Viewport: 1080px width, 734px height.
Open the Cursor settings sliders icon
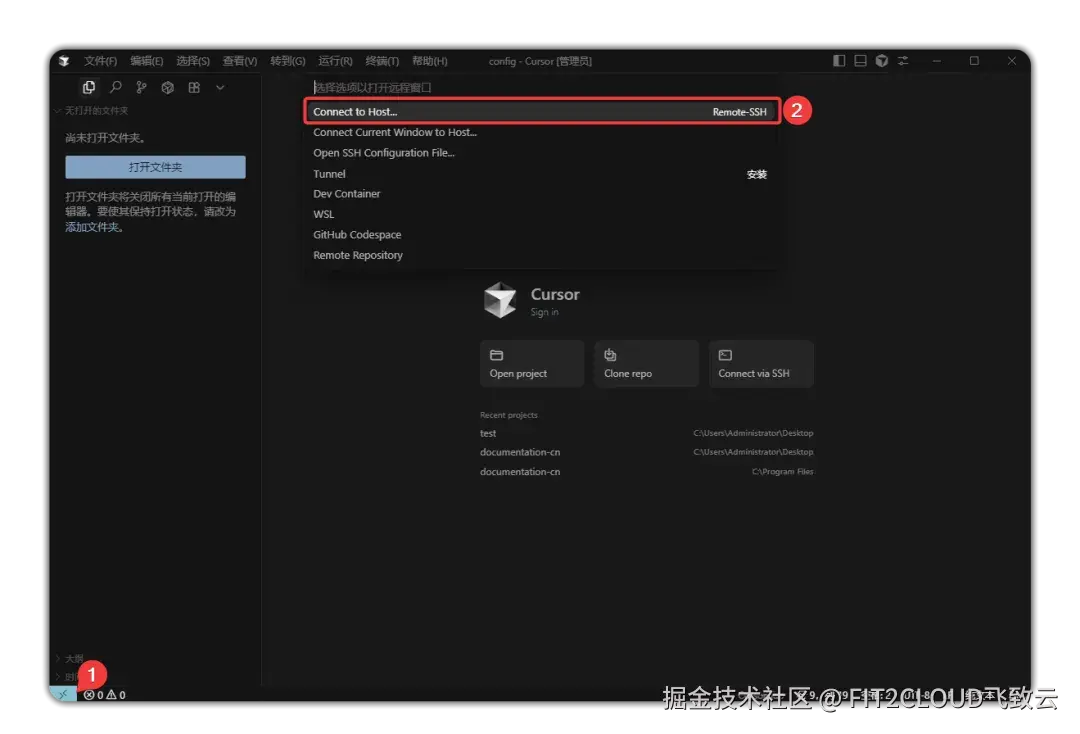[x=903, y=61]
